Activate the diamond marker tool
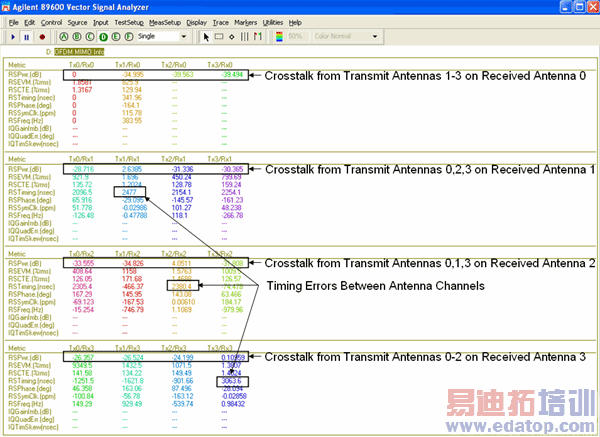 click(x=232, y=37)
